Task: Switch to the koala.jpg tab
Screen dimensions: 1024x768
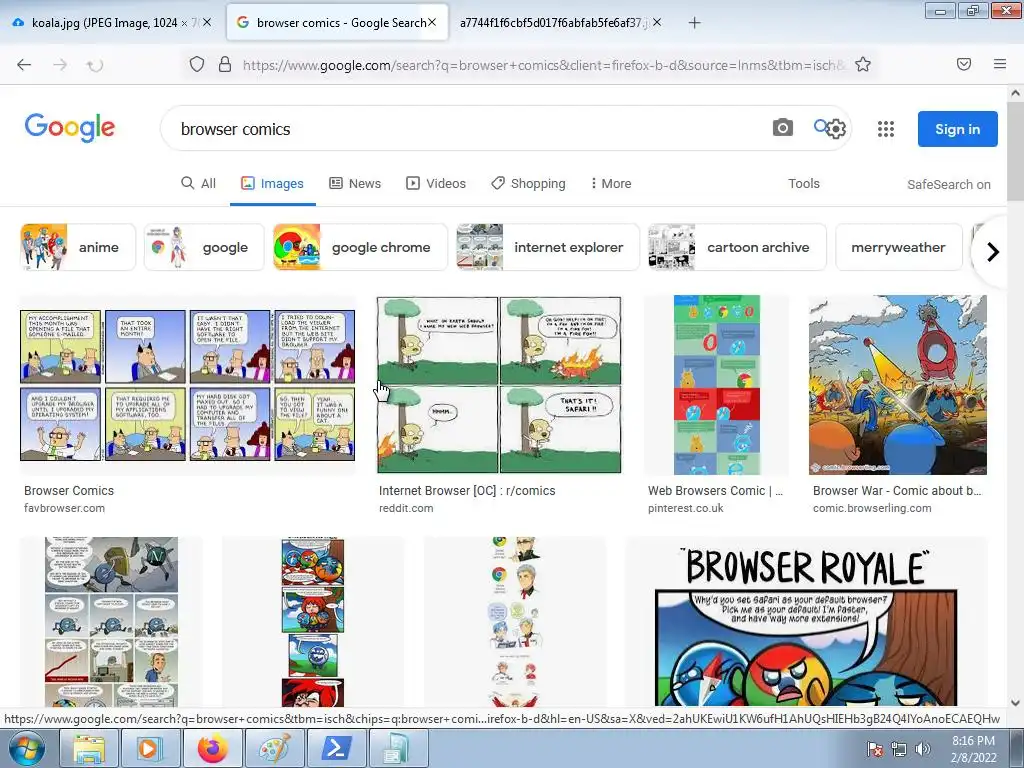Action: point(111,23)
